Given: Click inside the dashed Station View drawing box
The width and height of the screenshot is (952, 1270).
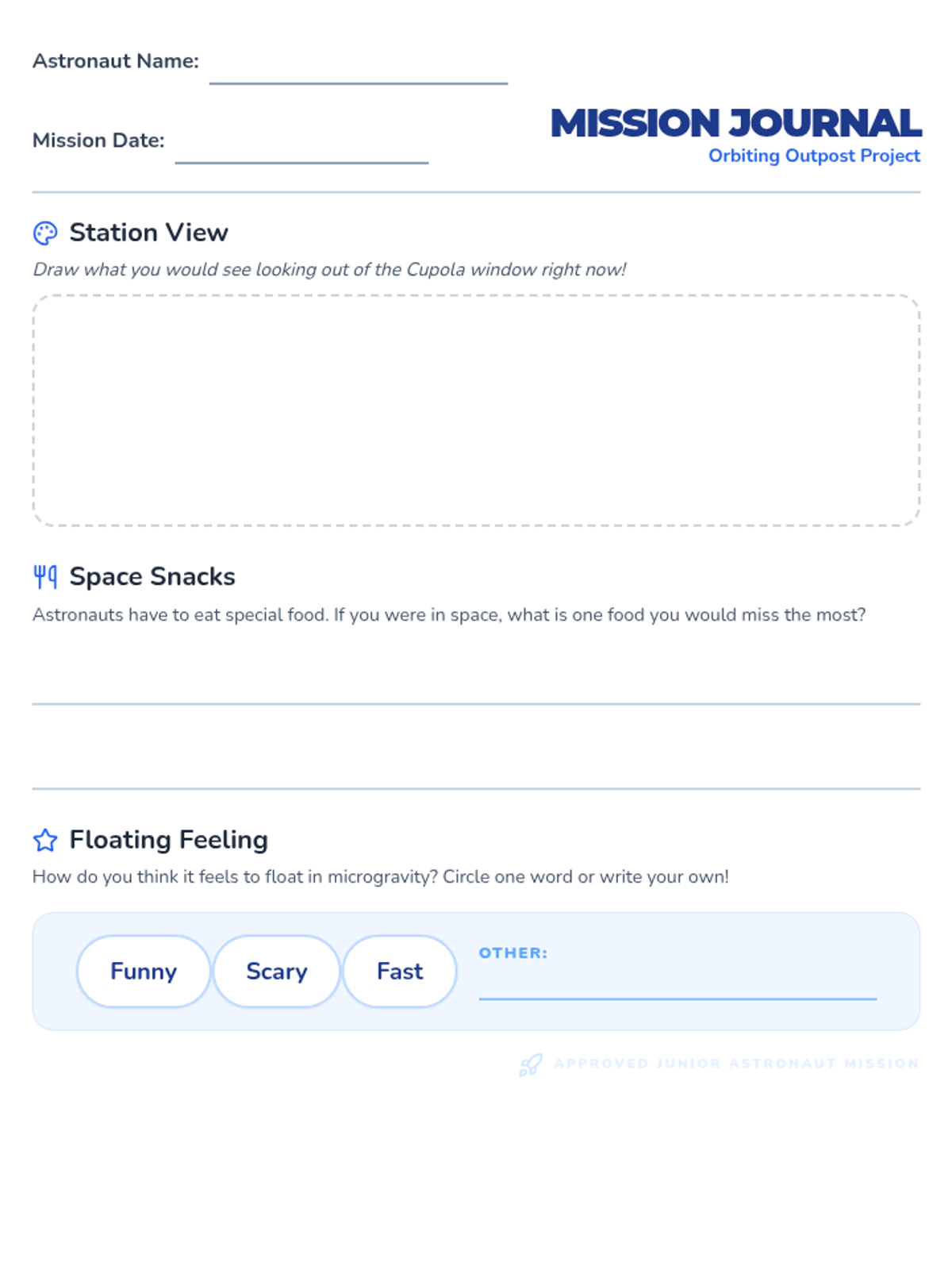Looking at the screenshot, I should point(476,410).
